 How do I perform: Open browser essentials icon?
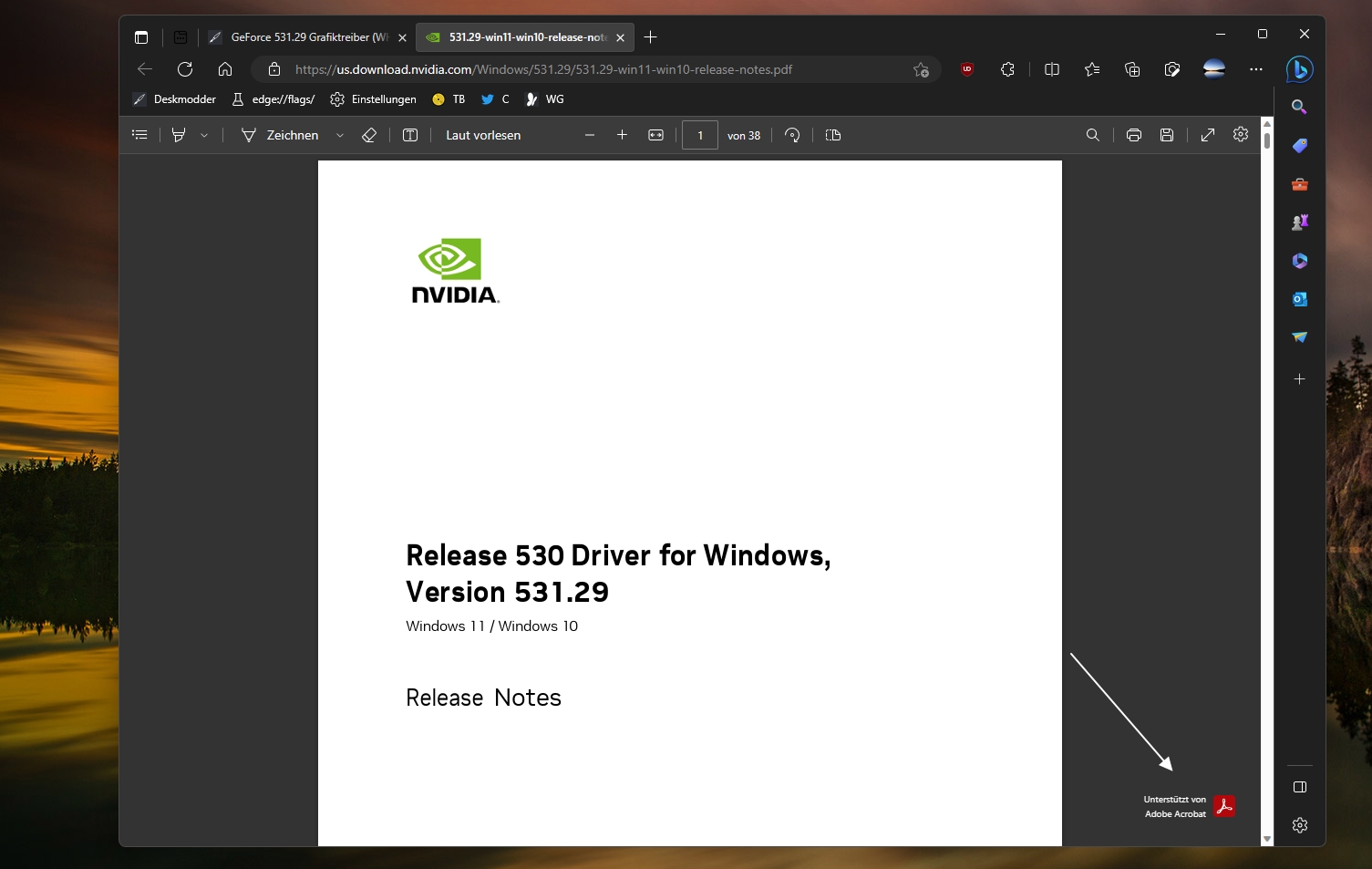(1172, 69)
